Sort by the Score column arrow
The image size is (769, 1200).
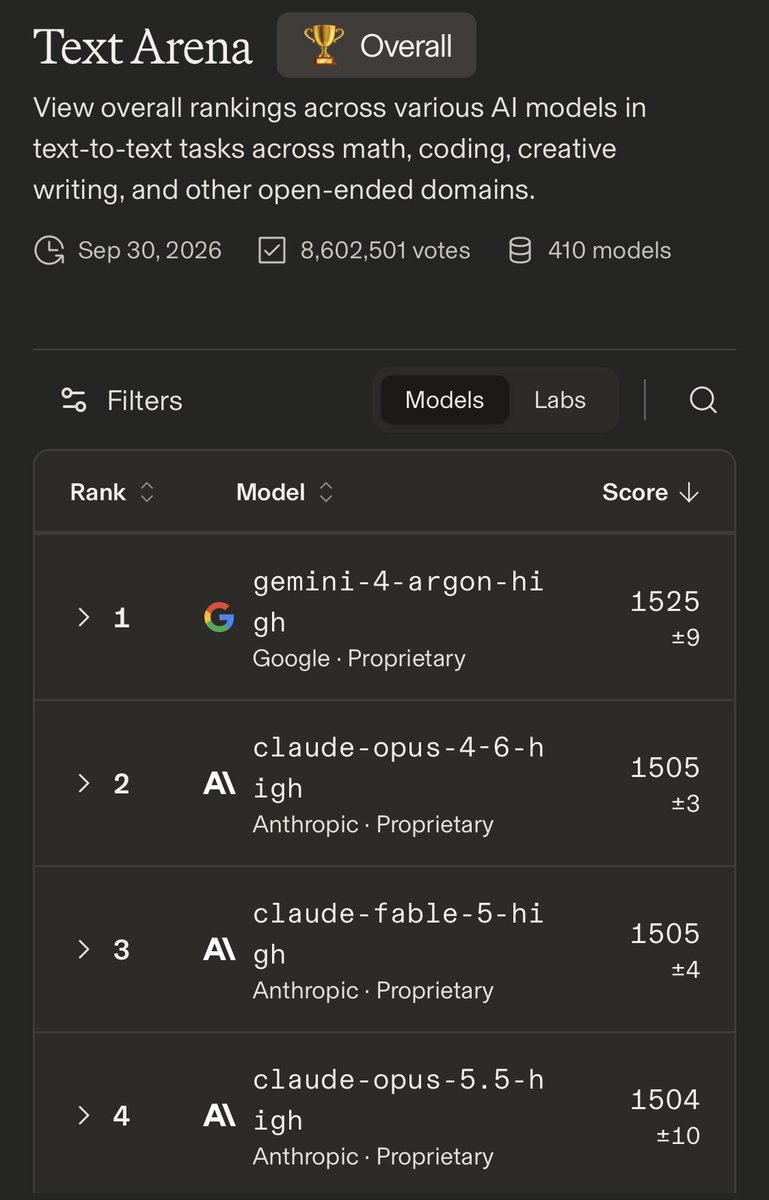(688, 492)
